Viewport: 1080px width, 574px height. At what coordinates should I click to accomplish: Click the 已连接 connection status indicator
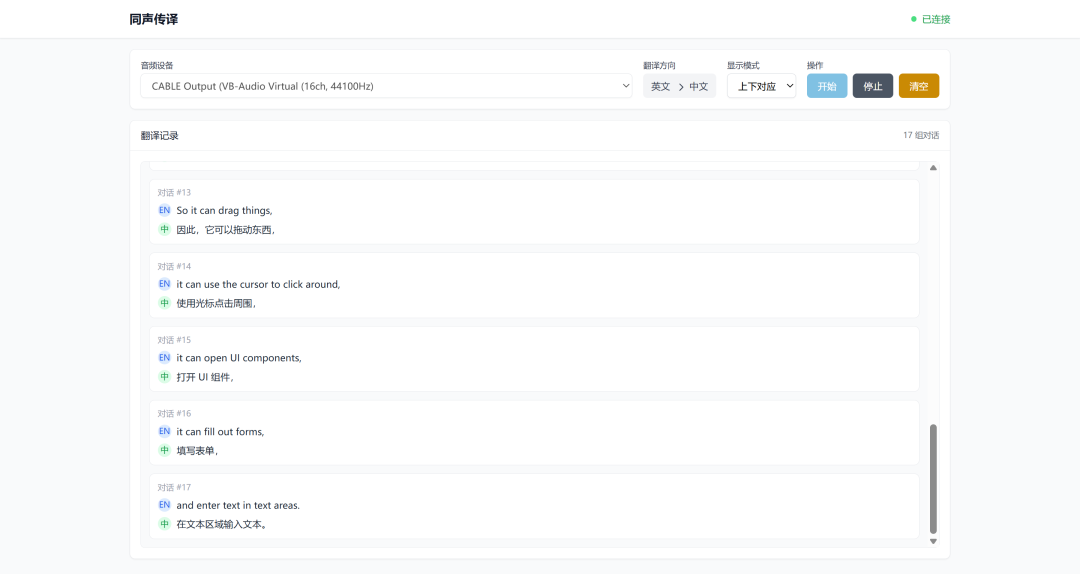point(931,19)
